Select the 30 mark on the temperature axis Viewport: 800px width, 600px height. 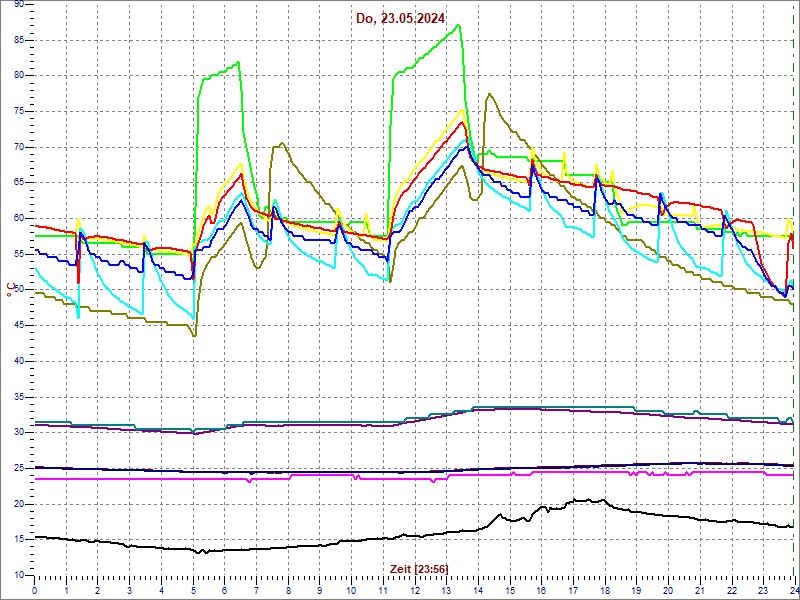pos(18,433)
